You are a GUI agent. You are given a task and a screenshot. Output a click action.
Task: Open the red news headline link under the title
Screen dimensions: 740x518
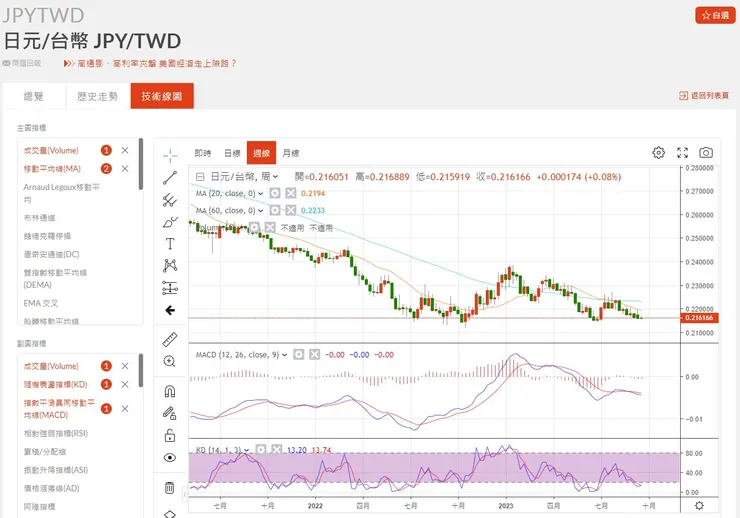150,63
